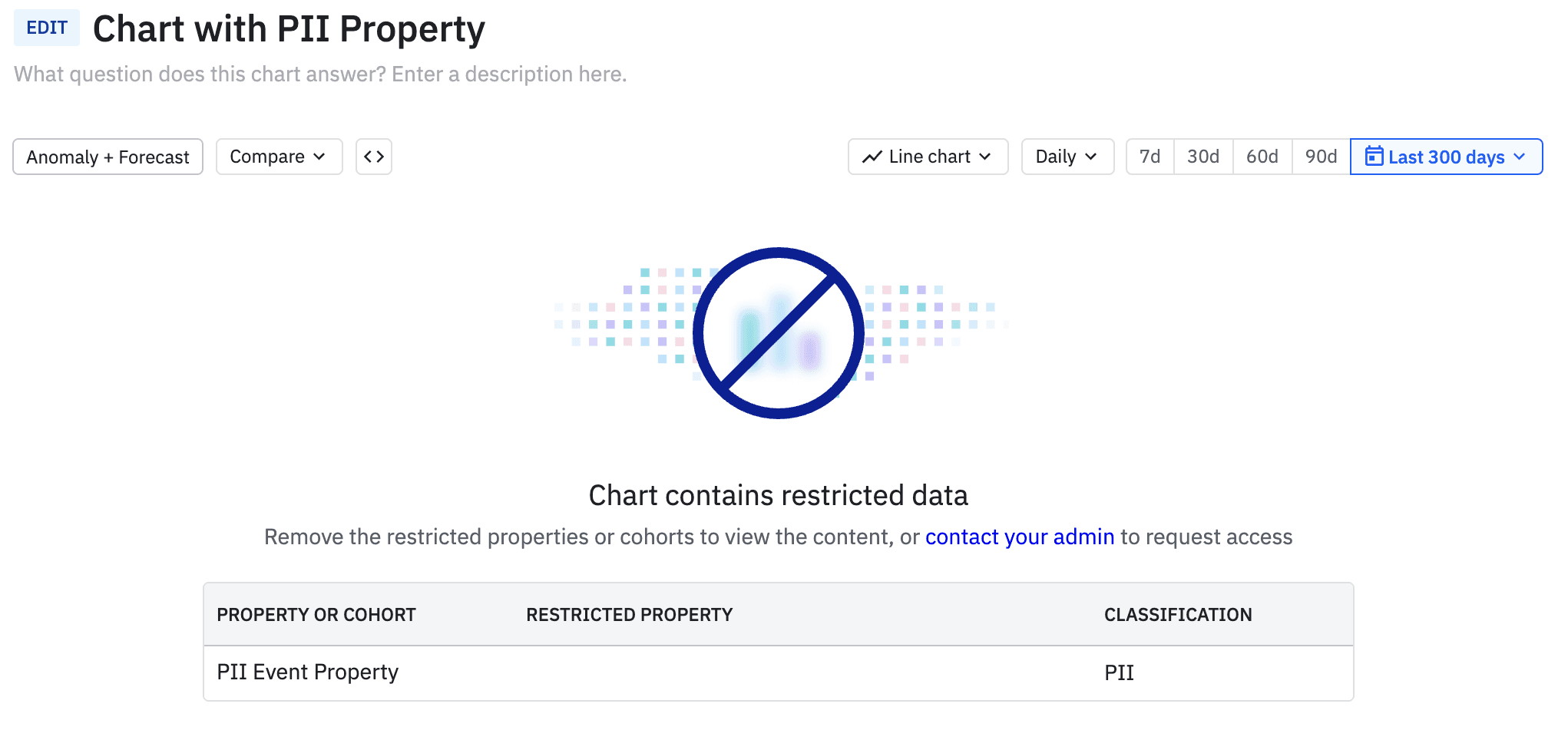Click the Classification column header

click(x=1178, y=615)
